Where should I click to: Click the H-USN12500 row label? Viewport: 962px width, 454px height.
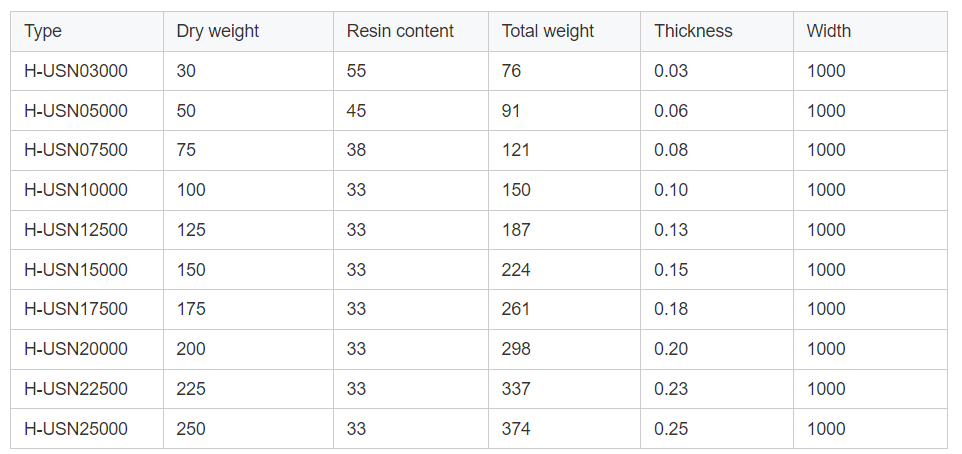[x=76, y=230]
